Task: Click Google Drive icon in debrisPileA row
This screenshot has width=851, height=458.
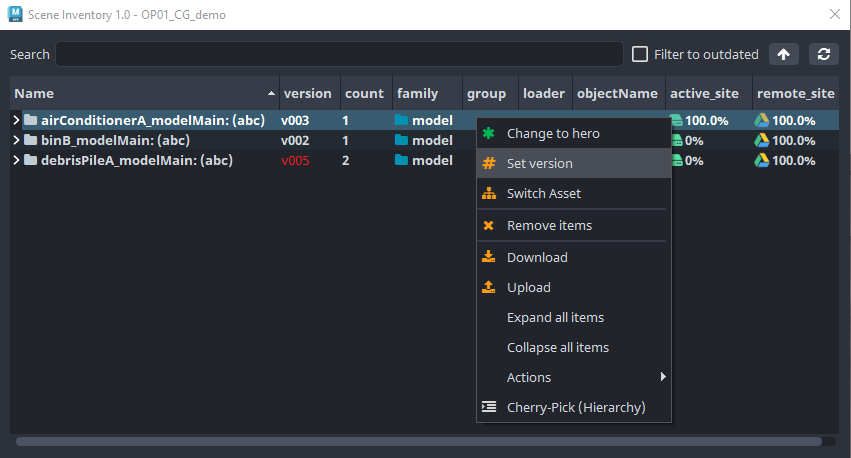Action: tap(762, 161)
